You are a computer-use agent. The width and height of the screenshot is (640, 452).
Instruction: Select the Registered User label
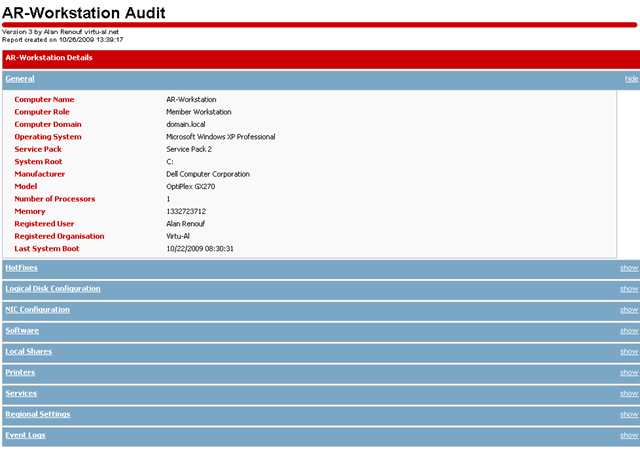[x=44, y=224]
